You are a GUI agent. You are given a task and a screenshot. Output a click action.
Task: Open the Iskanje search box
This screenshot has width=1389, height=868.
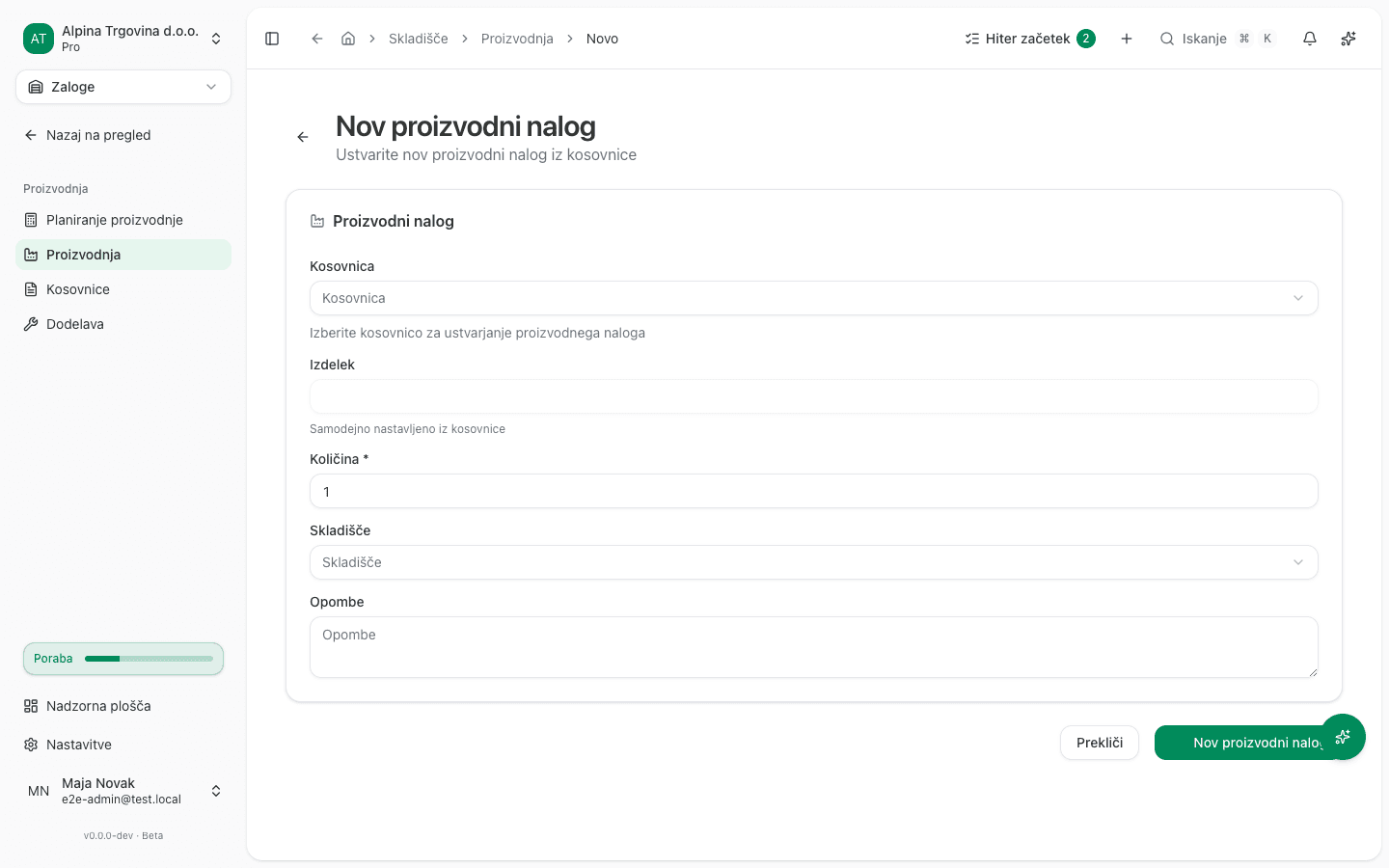1218,39
